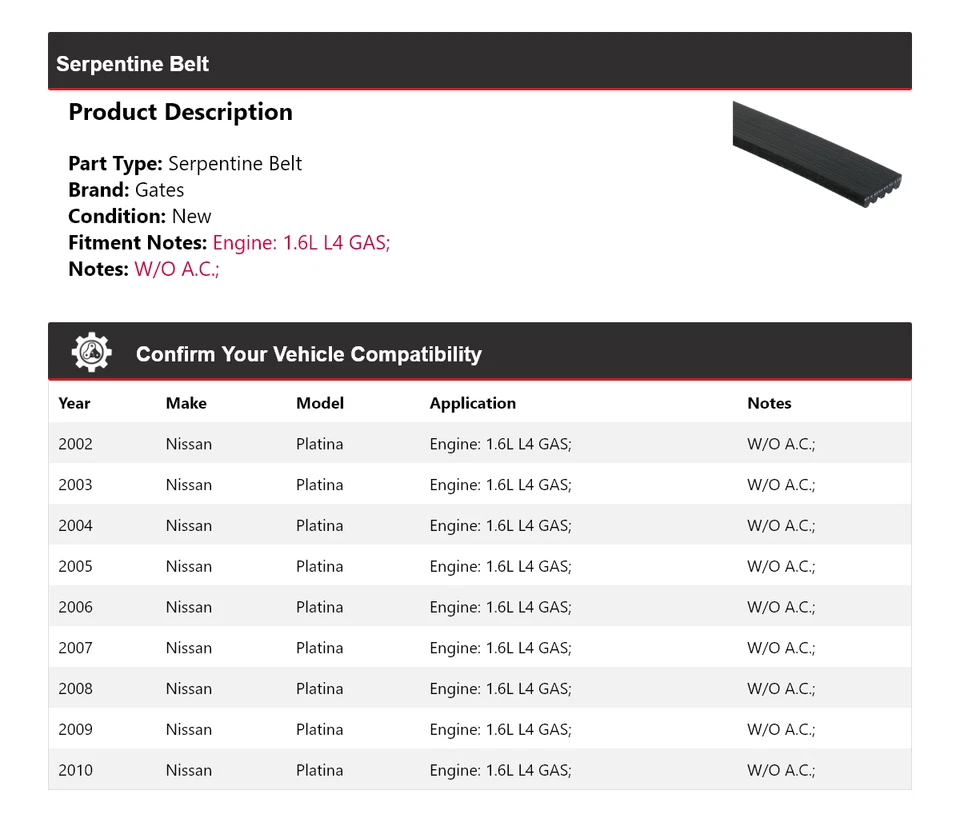Click the red fitment note 'Engine: 1.6L L4 GAS;'

coord(301,243)
